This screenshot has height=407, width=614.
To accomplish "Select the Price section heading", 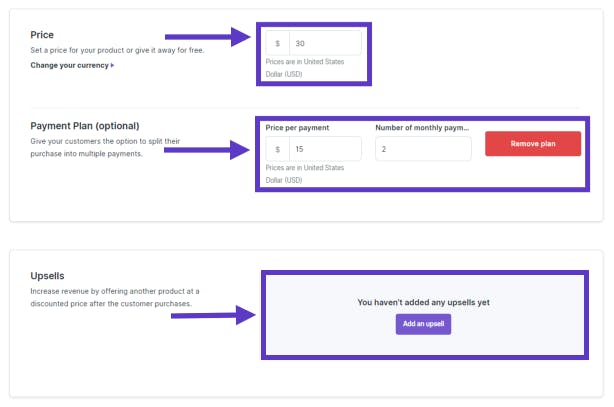I will [42, 35].
